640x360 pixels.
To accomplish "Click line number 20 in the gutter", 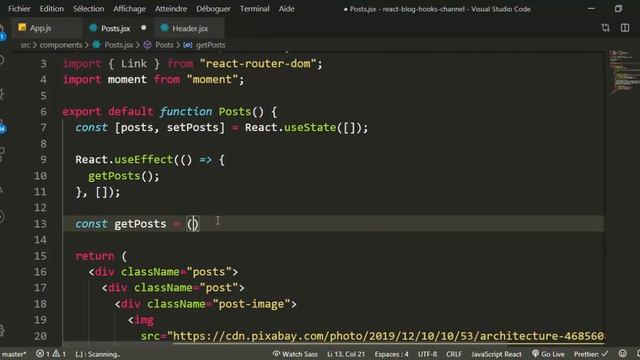I will (x=40, y=336).
